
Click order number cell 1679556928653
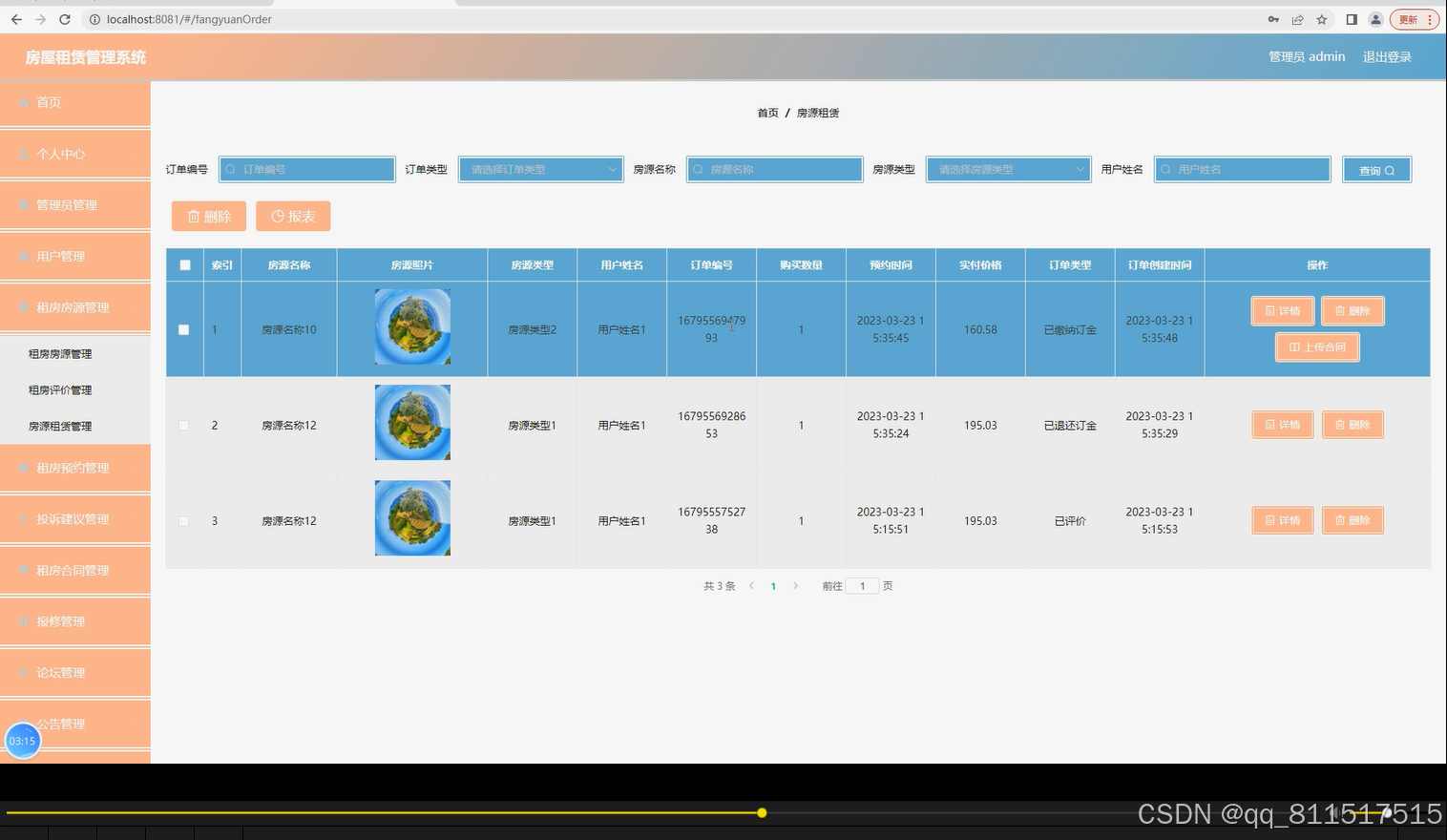pyautogui.click(x=711, y=425)
